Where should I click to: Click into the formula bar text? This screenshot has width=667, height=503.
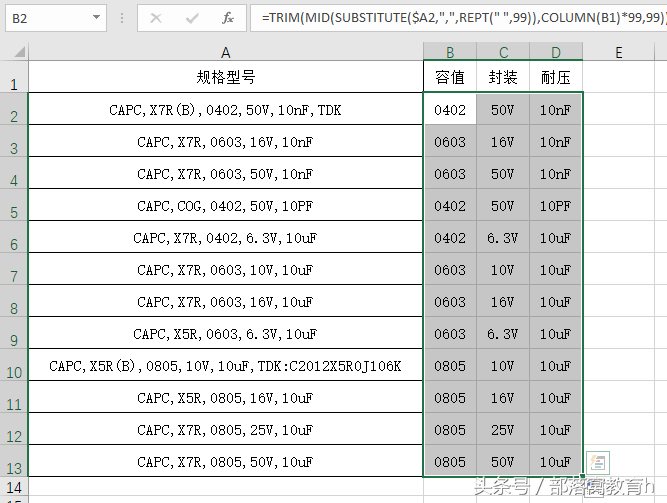point(459,18)
